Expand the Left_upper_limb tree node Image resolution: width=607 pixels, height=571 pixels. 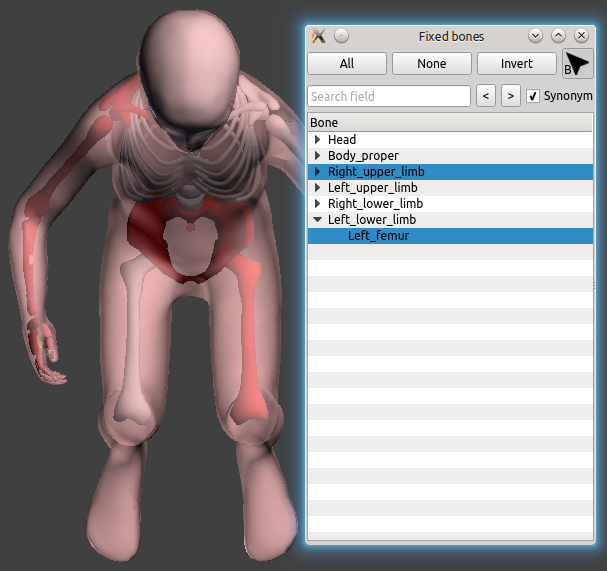(317, 188)
